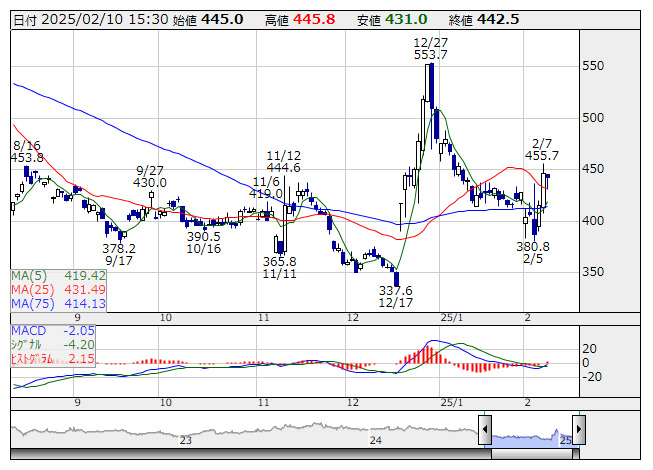Click the 2/5 380.8 low label
The image size is (653, 470).
(533, 253)
